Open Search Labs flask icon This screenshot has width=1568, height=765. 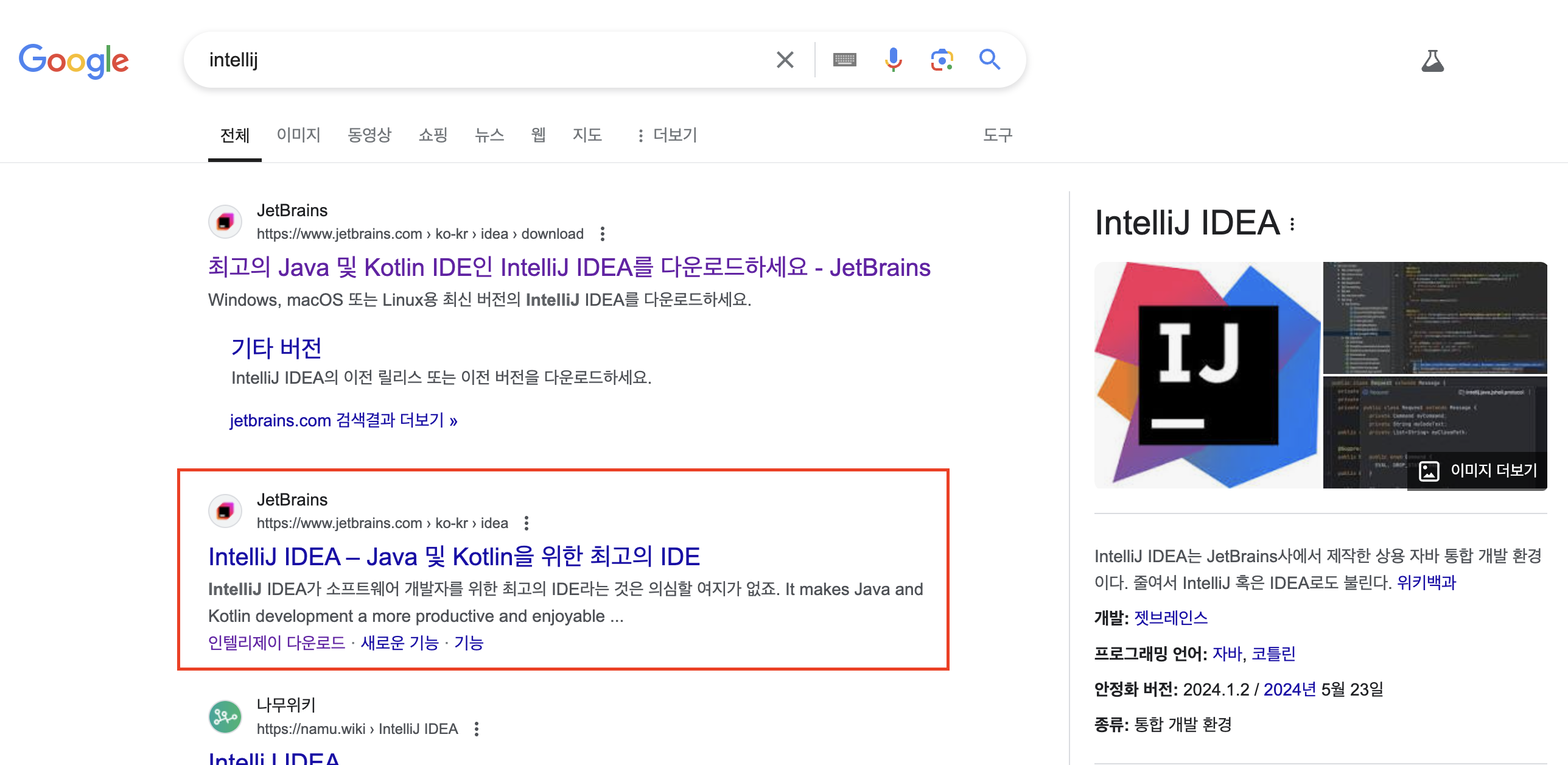(1432, 61)
